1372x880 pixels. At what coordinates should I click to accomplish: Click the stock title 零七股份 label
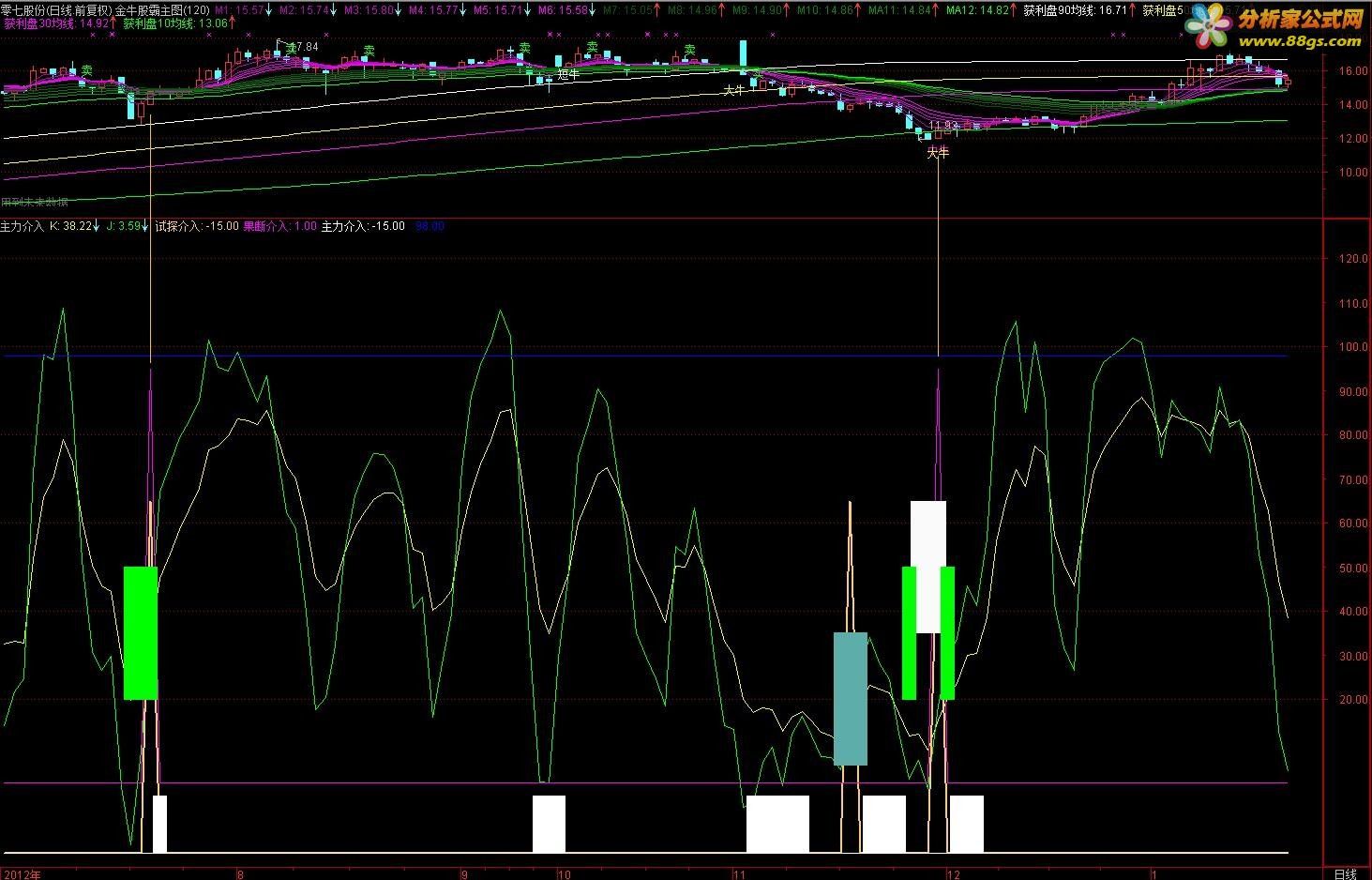click(x=23, y=9)
